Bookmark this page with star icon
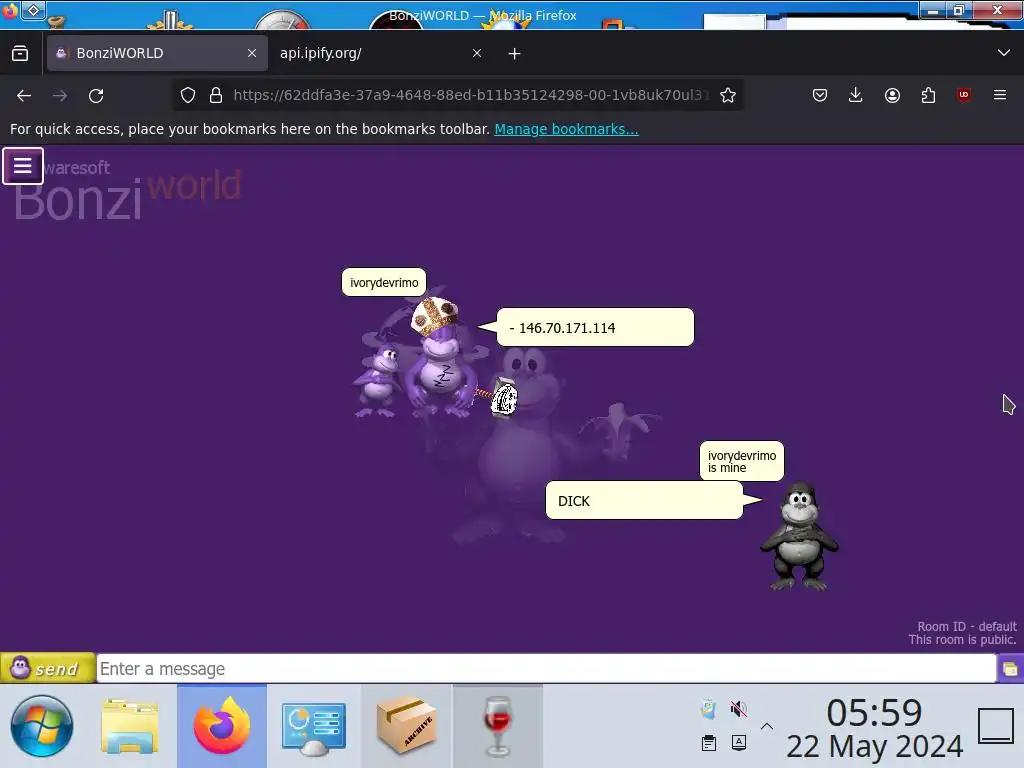Viewport: 1024px width, 768px height. click(728, 95)
